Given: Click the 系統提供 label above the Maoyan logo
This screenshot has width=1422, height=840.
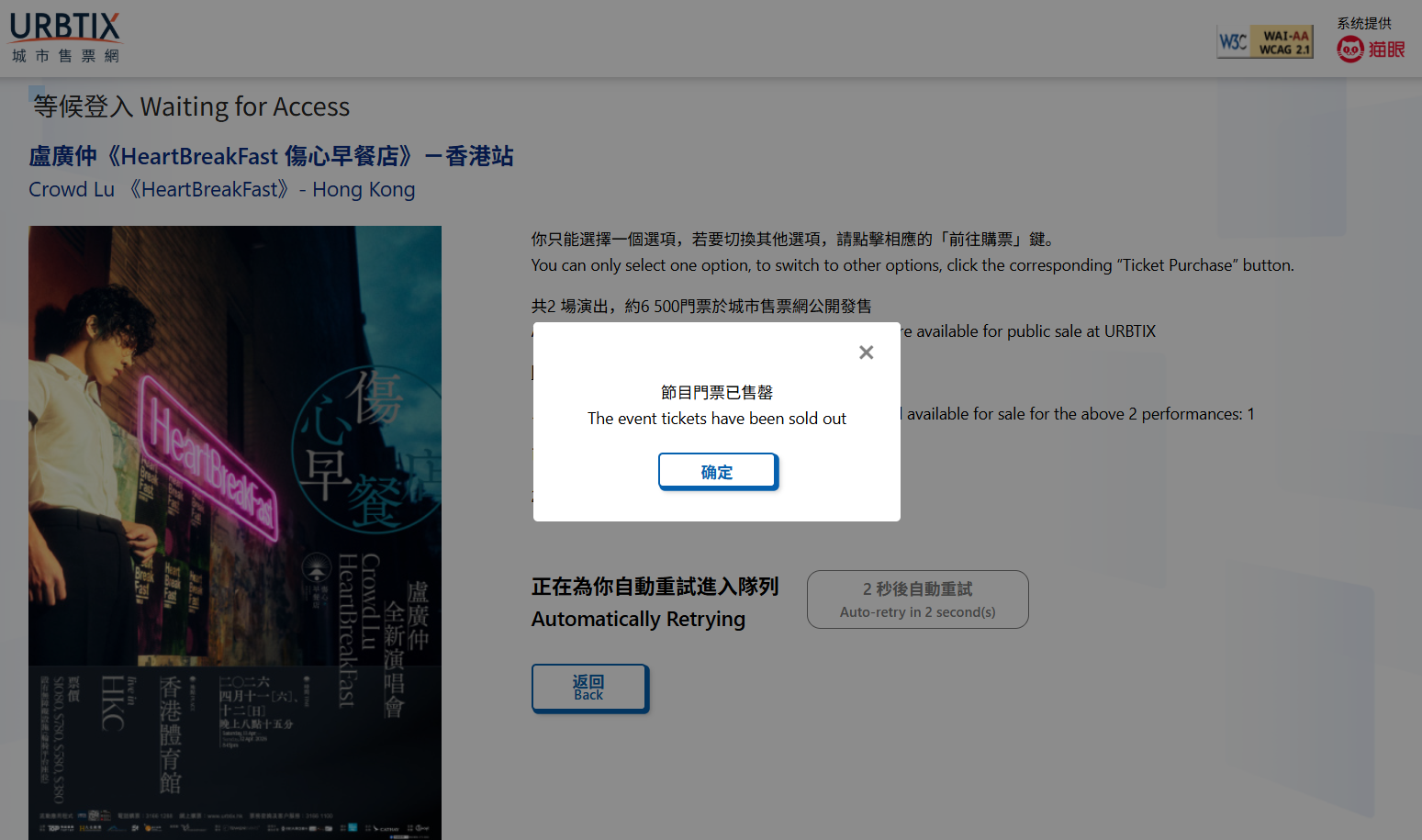Looking at the screenshot, I should click(1363, 24).
